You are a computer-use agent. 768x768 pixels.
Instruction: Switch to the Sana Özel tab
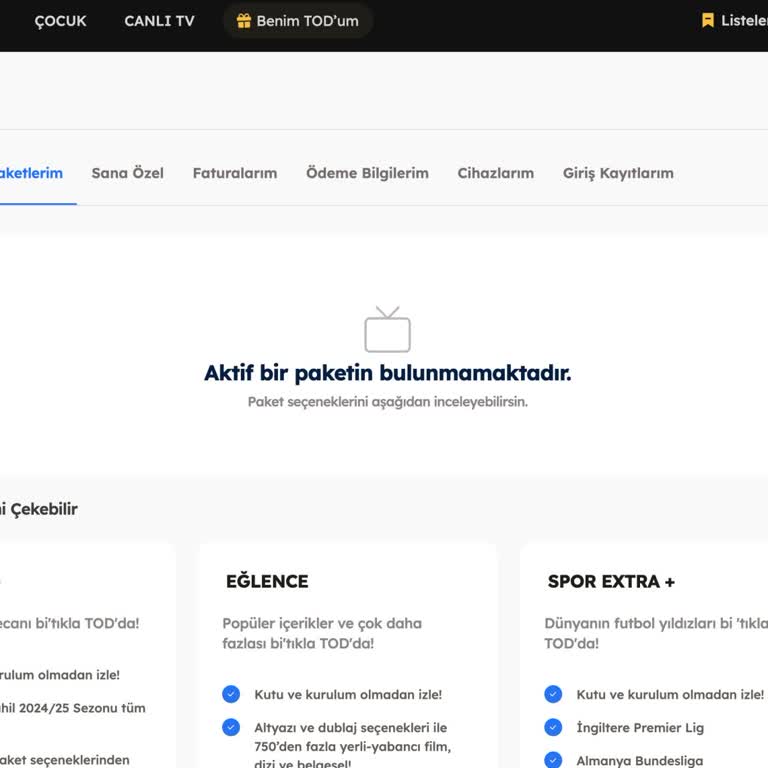127,173
